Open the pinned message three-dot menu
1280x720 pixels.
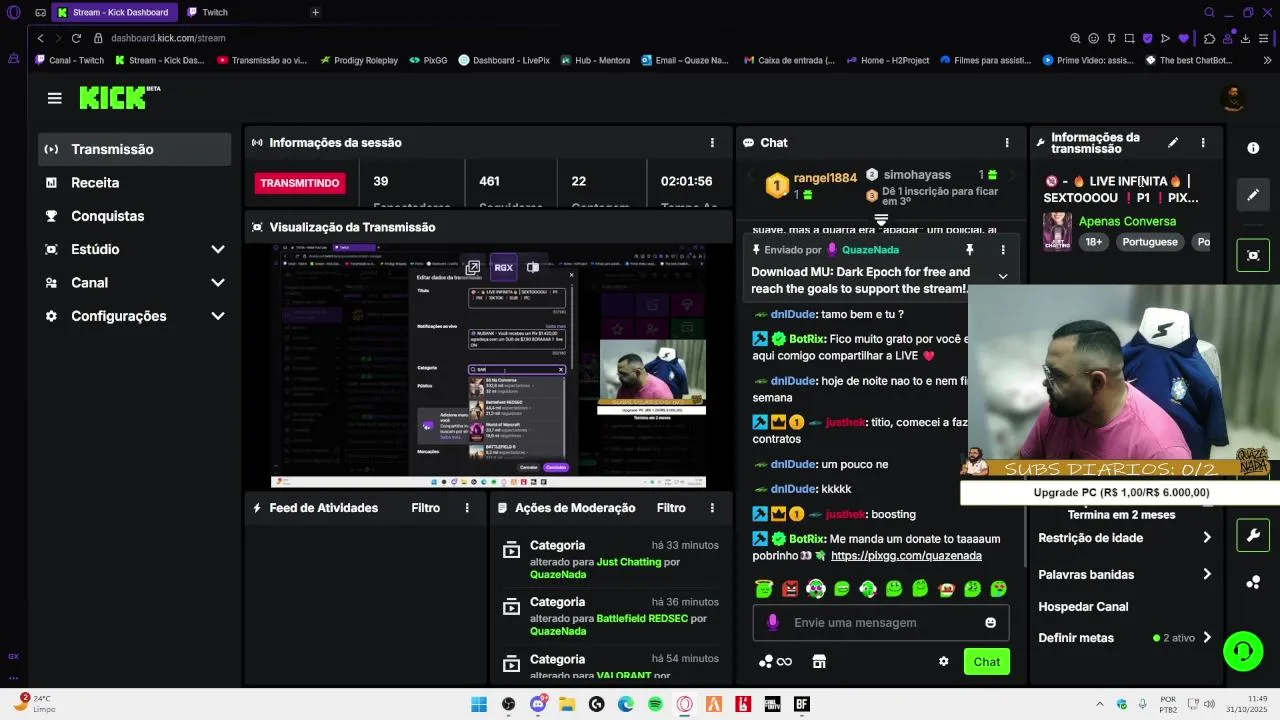click(x=1003, y=249)
